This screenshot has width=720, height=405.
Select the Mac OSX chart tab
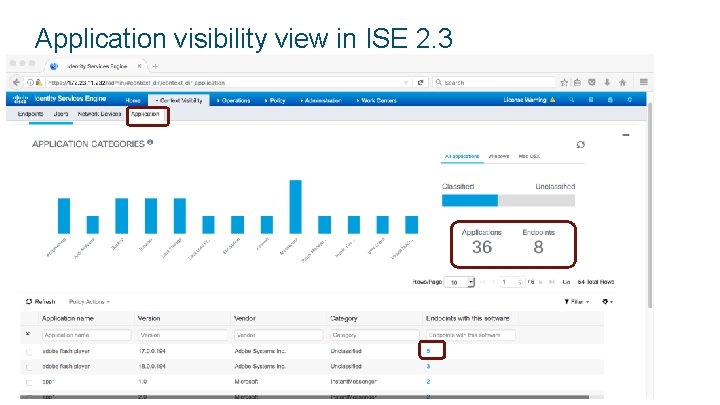[529, 156]
